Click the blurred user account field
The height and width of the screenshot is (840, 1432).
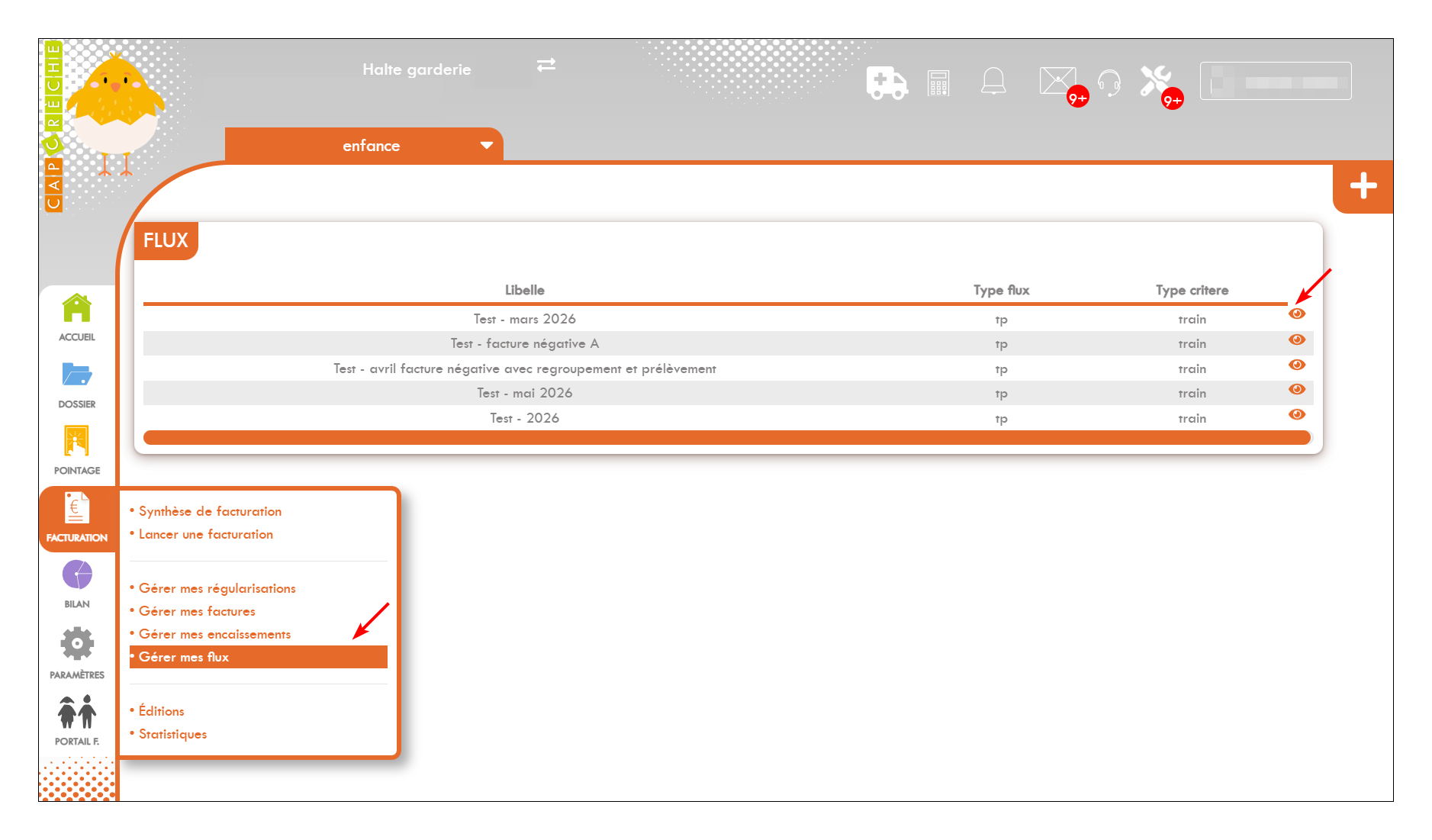tap(1276, 81)
